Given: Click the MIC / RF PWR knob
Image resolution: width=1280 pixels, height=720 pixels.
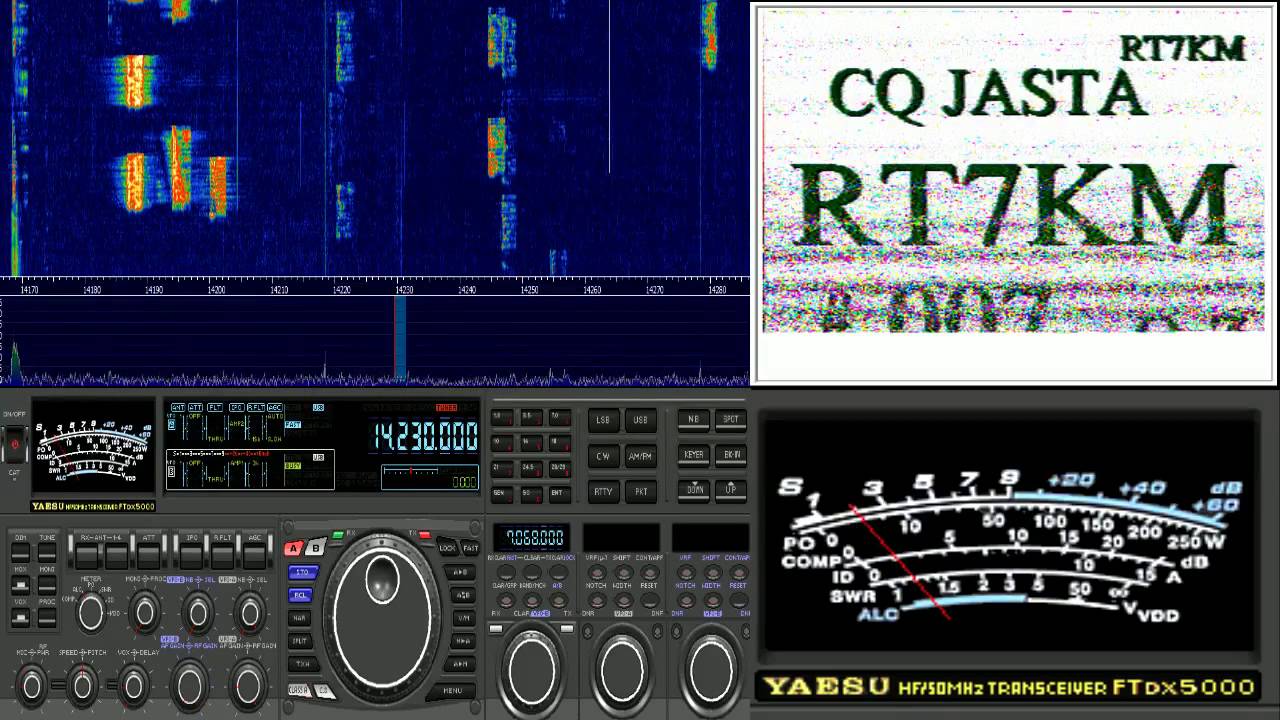Looking at the screenshot, I should (32, 686).
